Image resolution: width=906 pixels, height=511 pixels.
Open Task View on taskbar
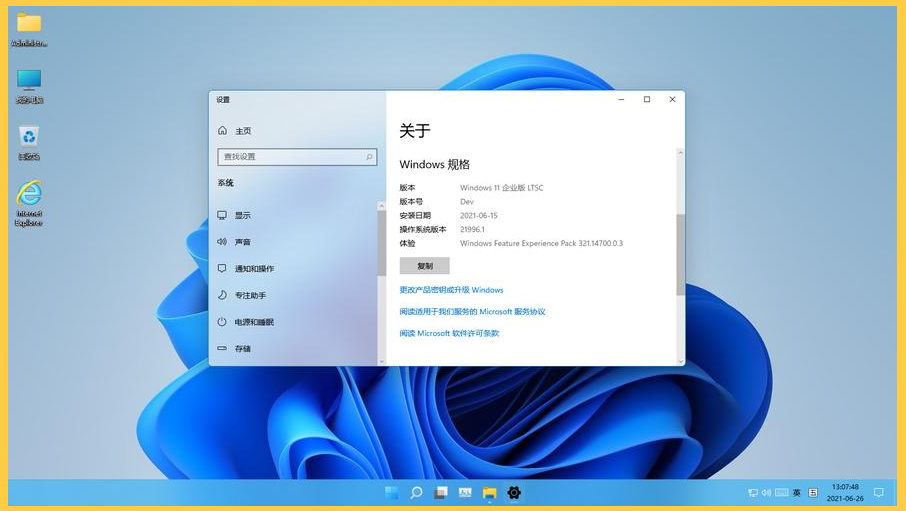click(x=441, y=493)
